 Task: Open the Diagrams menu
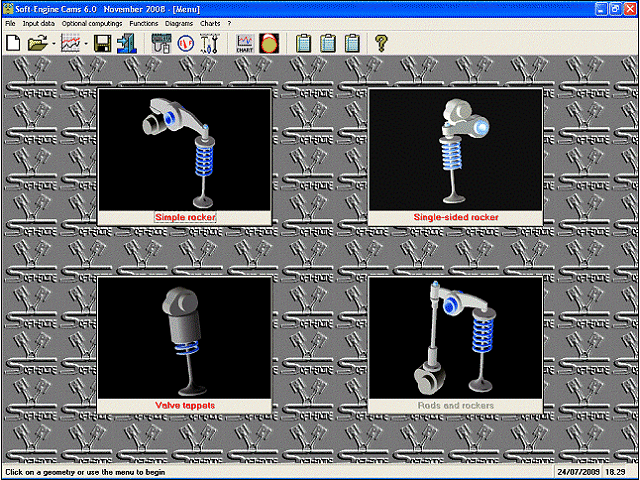click(x=179, y=24)
